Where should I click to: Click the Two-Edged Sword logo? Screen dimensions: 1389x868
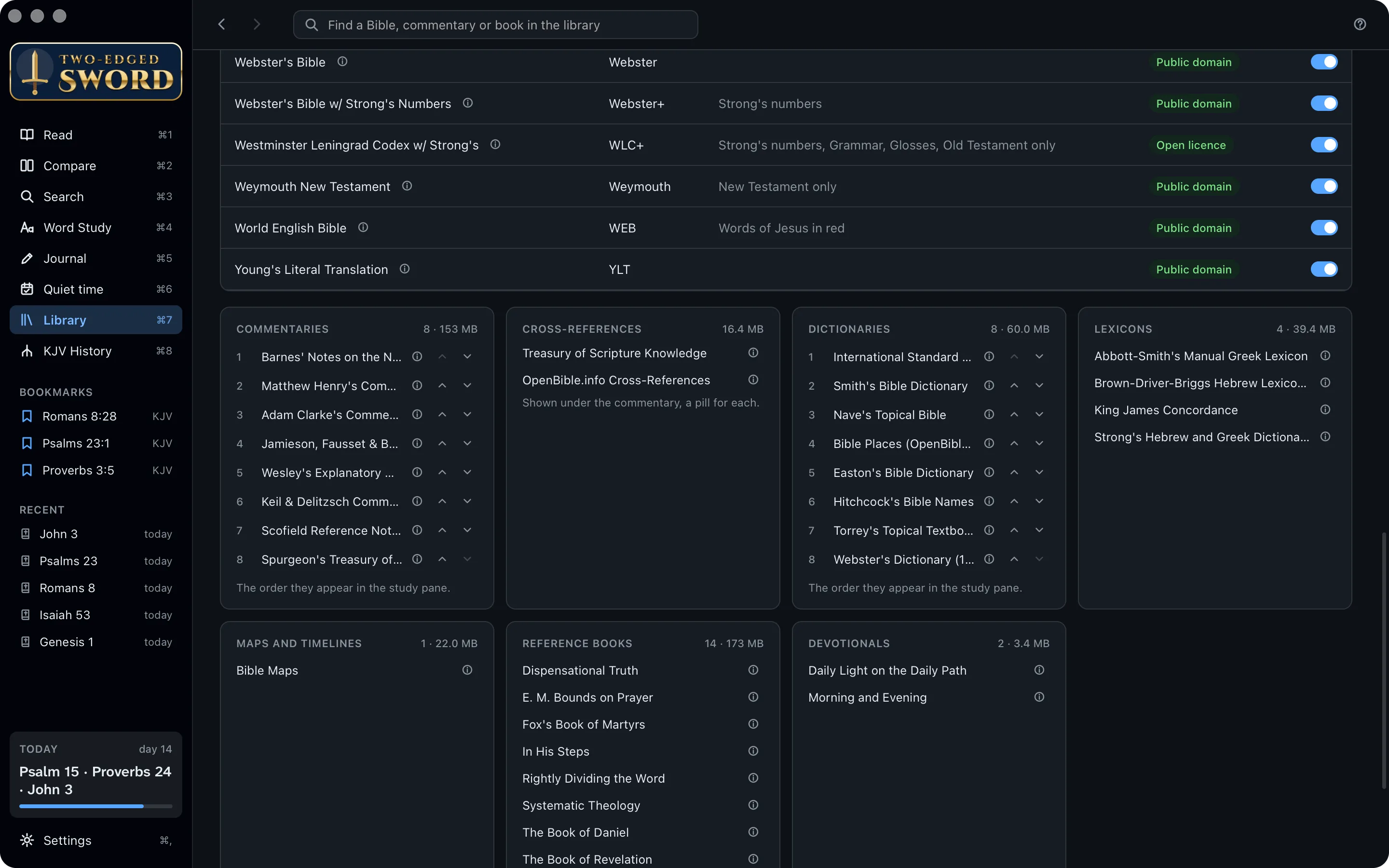click(96, 72)
